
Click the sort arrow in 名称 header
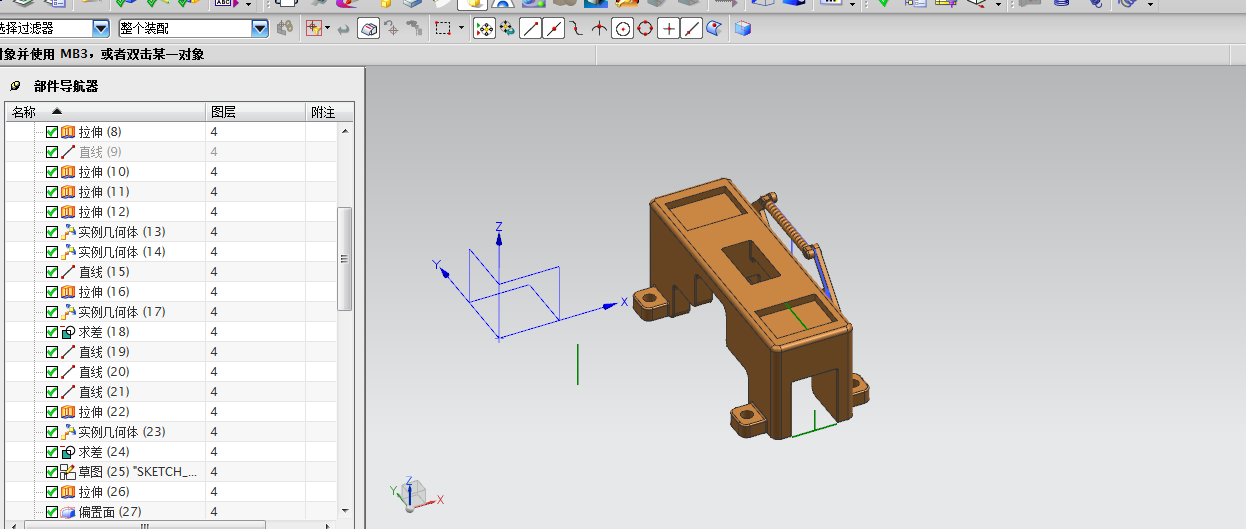57,112
